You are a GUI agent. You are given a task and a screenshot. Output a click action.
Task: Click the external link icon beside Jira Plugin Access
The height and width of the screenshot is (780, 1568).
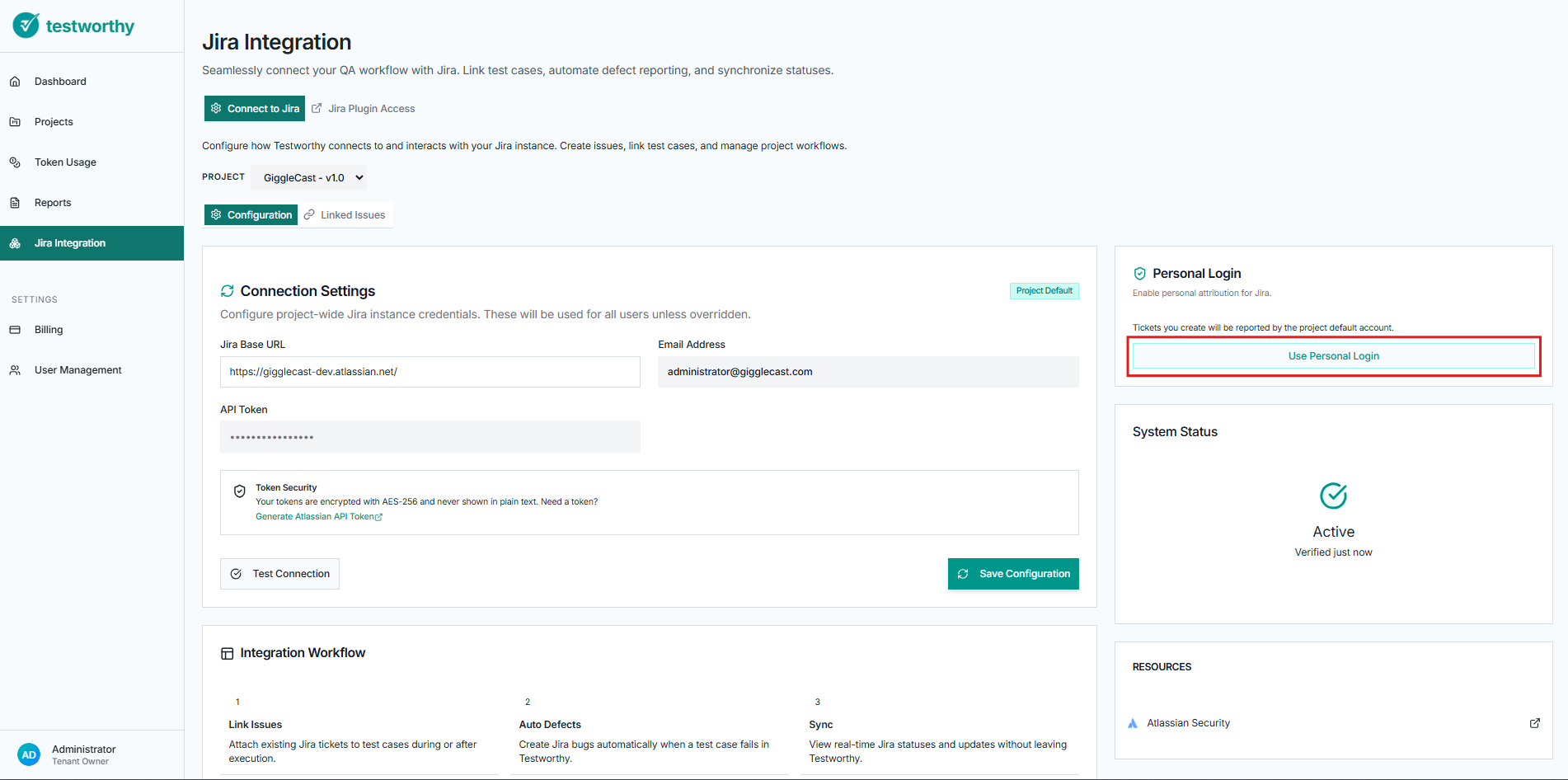pos(317,108)
